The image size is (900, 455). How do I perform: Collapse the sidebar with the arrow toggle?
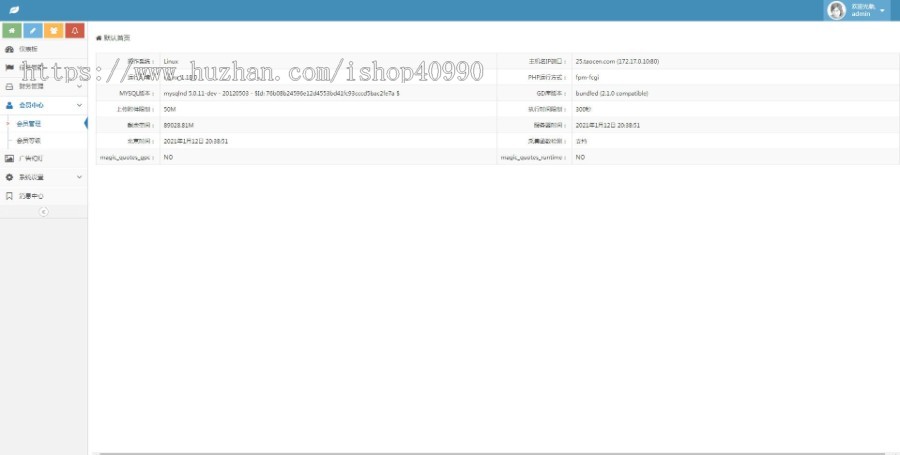[43, 212]
